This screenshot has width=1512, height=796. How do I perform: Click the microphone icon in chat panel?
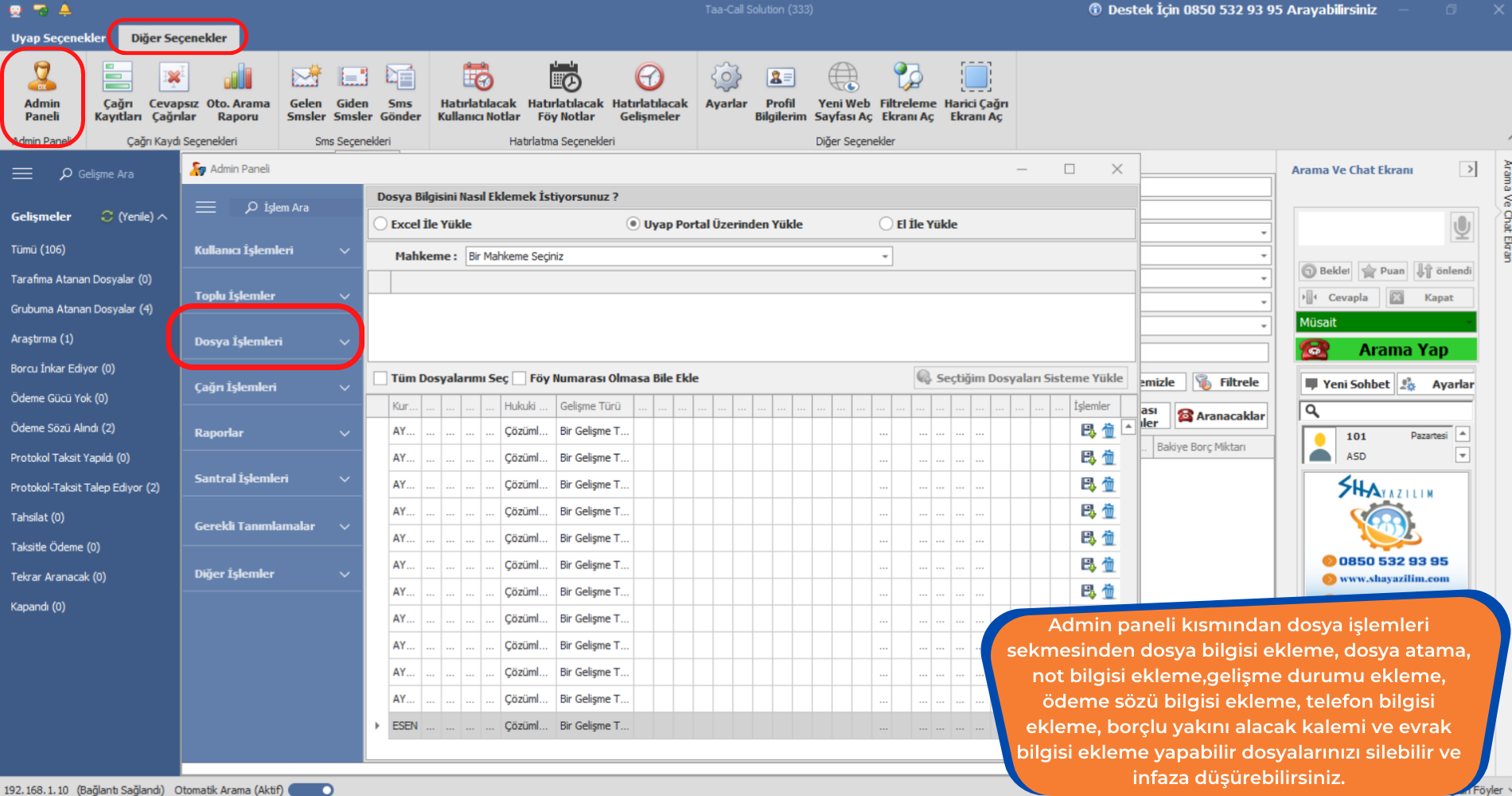tap(1462, 228)
